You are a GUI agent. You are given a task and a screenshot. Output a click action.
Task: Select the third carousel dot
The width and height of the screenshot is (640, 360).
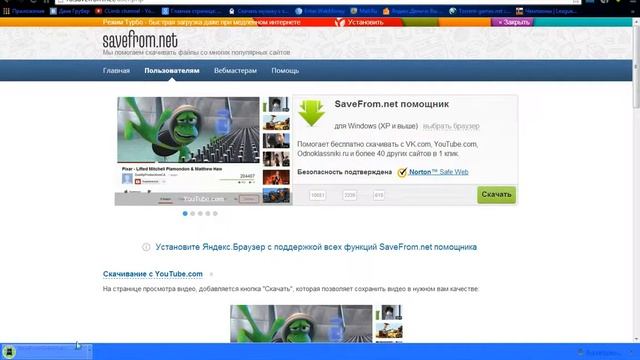pyautogui.click(x=200, y=213)
